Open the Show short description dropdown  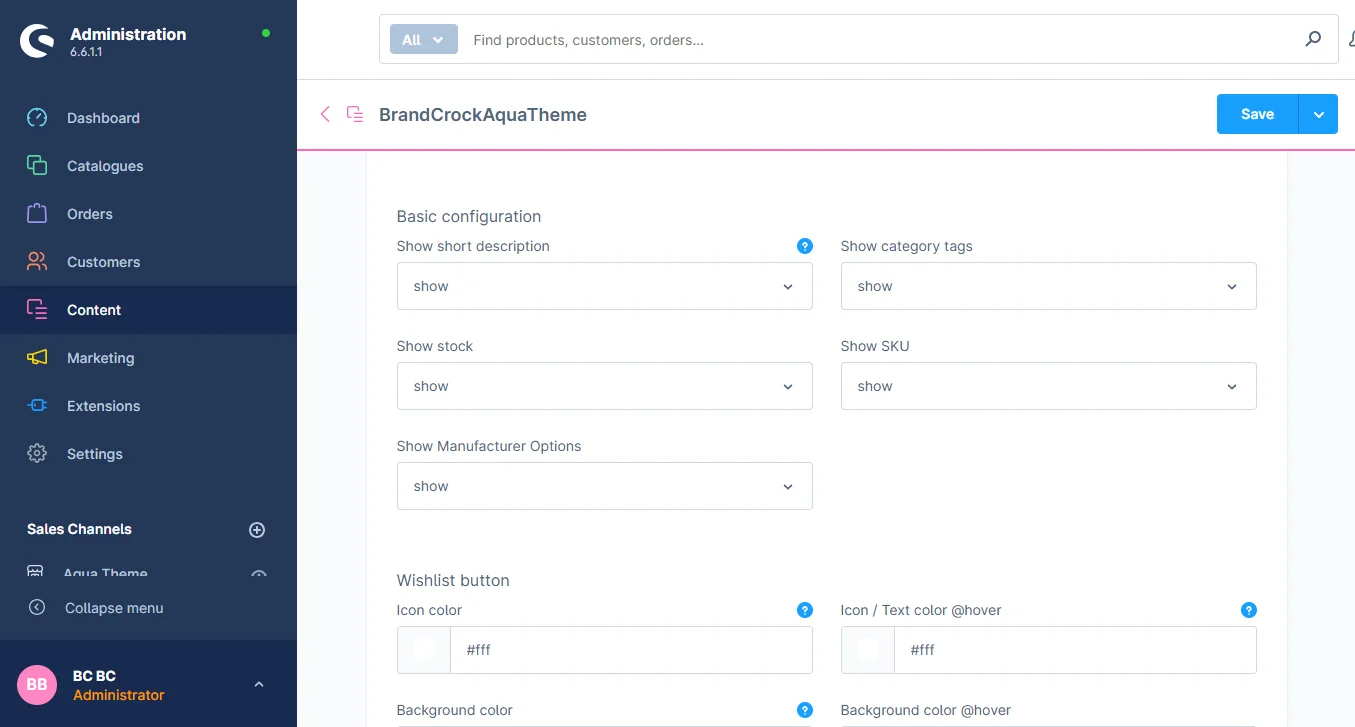pos(604,286)
